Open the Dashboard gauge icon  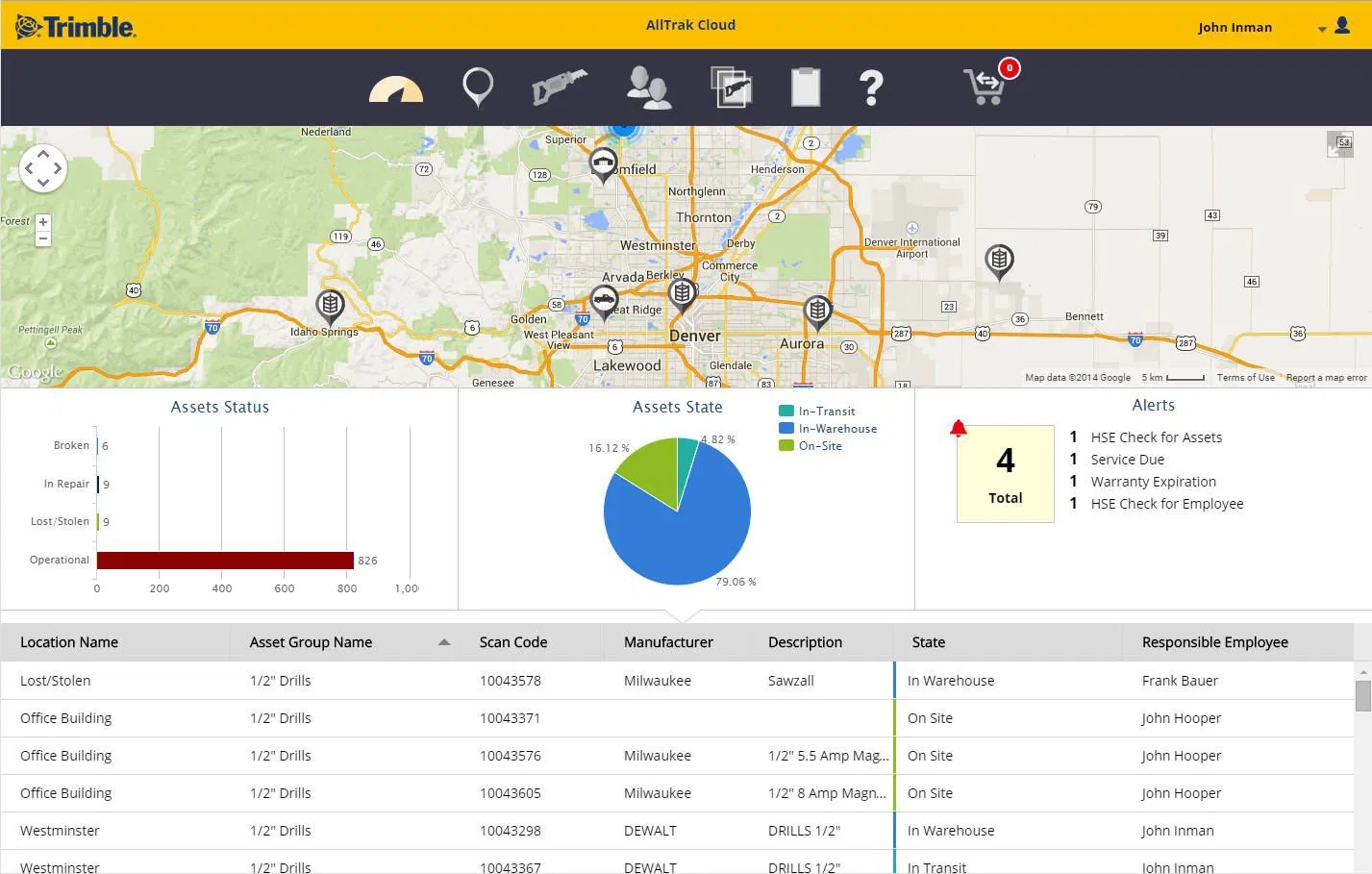[x=396, y=87]
